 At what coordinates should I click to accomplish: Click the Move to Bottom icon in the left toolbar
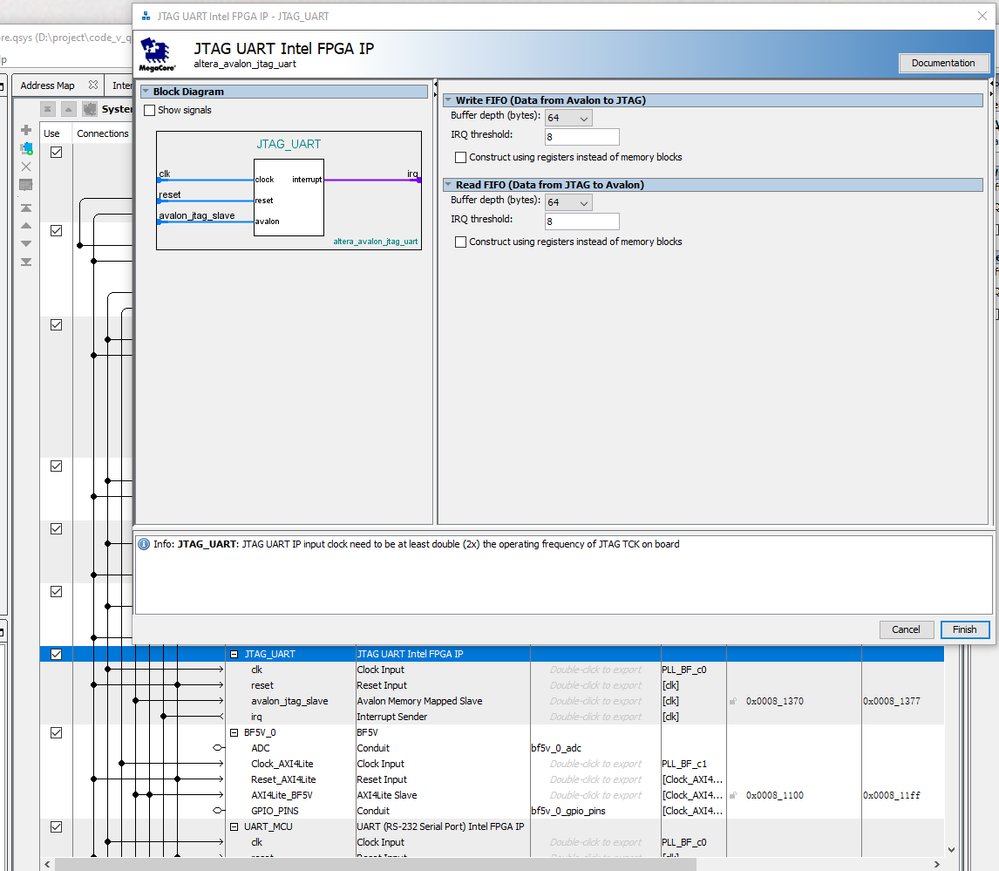[26, 262]
